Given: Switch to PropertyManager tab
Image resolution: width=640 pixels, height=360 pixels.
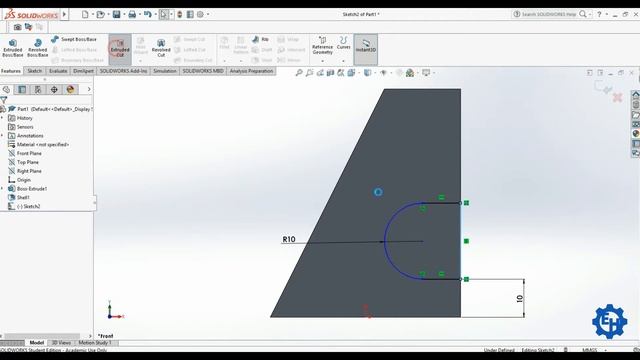Looking at the screenshot, I should (x=22, y=89).
